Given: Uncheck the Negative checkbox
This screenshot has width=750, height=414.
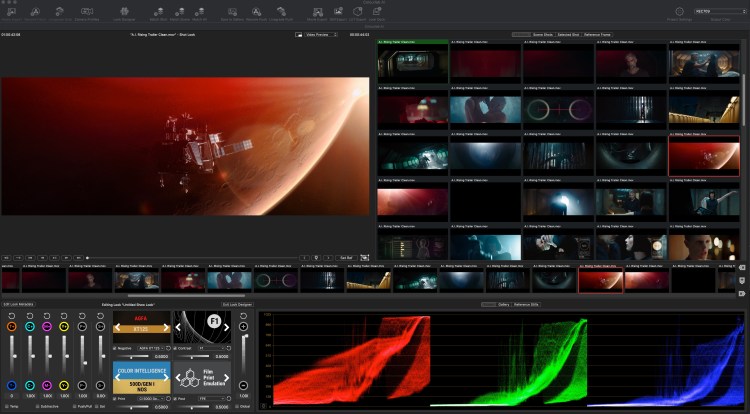Looking at the screenshot, I should tap(115, 349).
